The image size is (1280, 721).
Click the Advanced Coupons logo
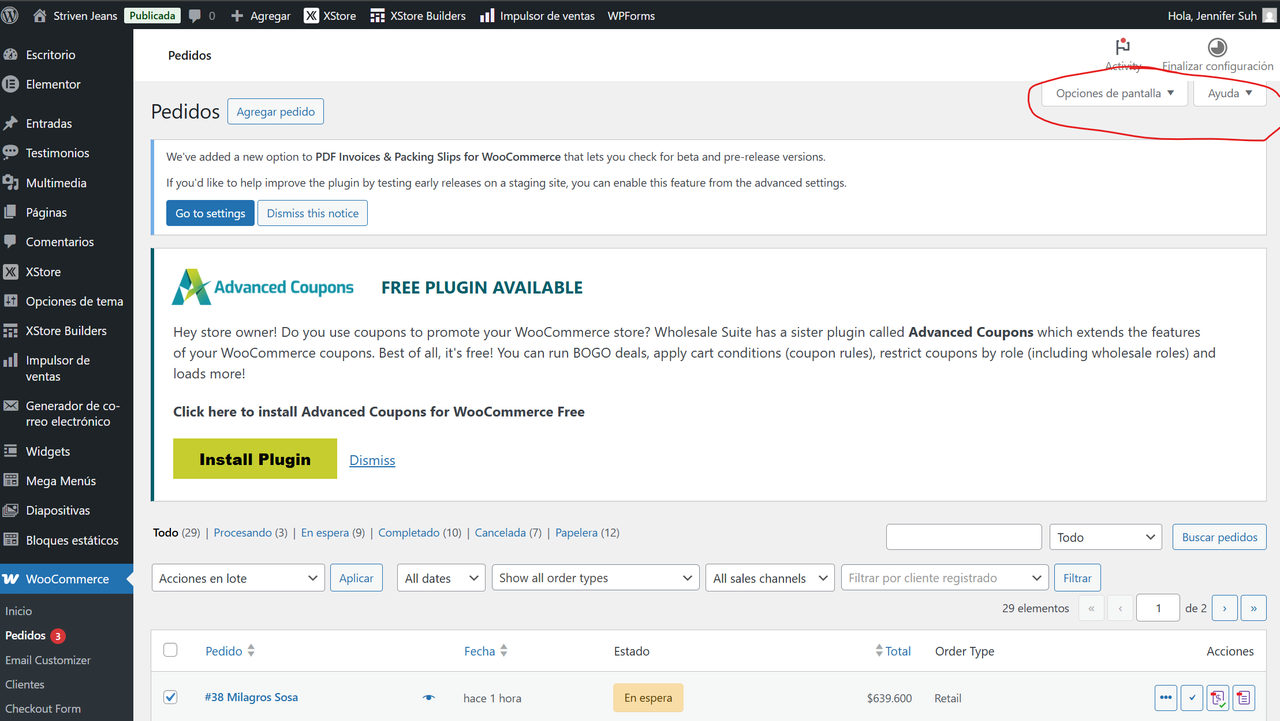263,287
